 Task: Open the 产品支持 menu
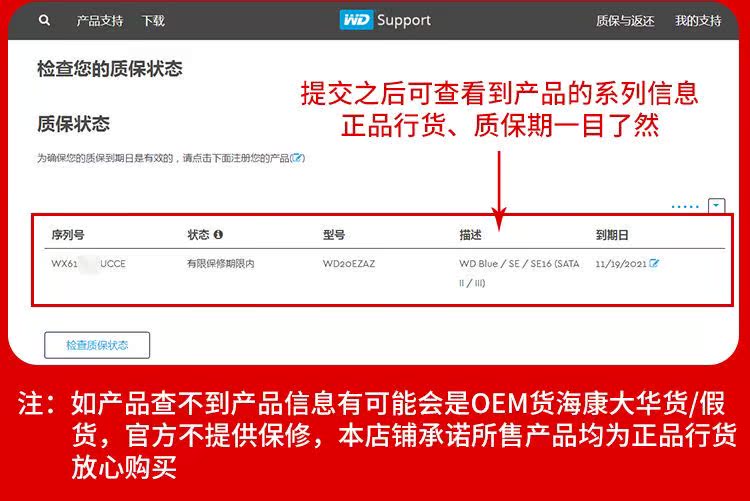pos(99,21)
